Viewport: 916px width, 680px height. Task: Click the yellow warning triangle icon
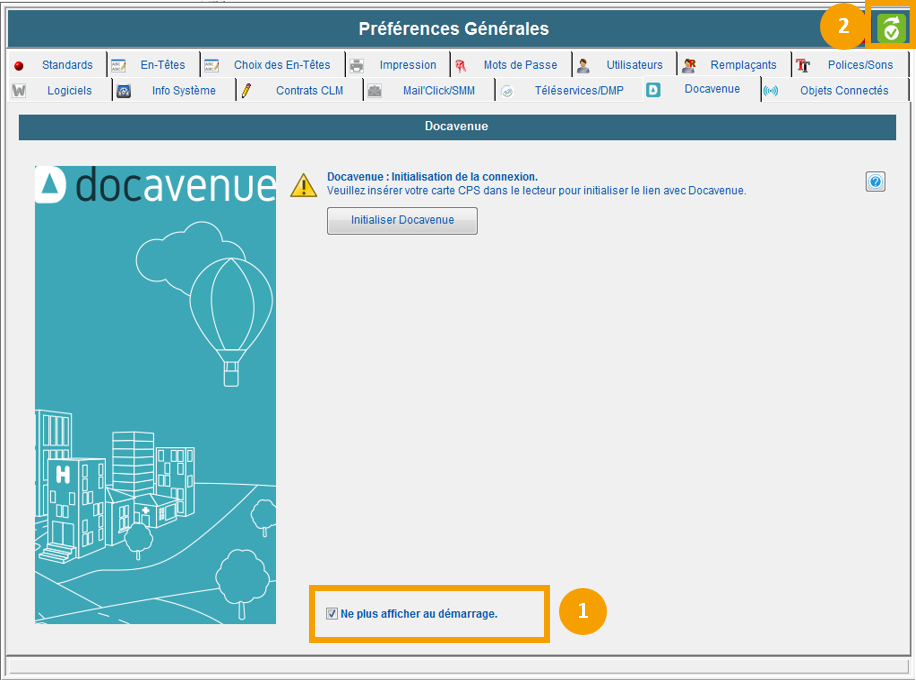(303, 185)
